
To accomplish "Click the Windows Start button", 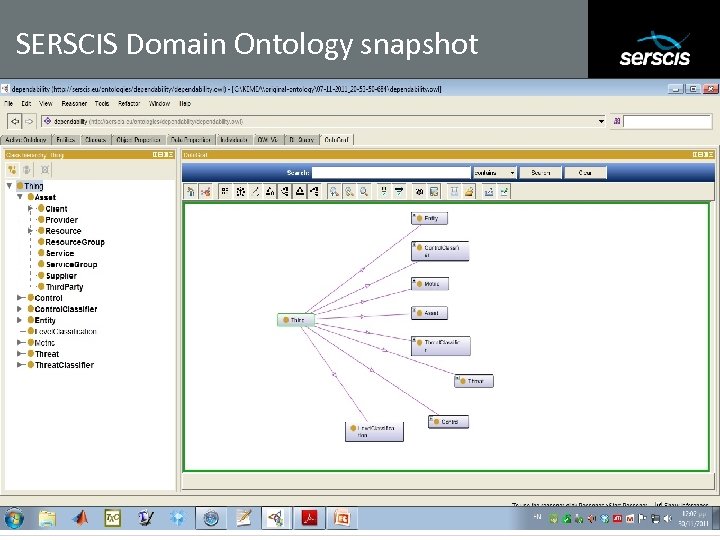I will pyautogui.click(x=14, y=519).
